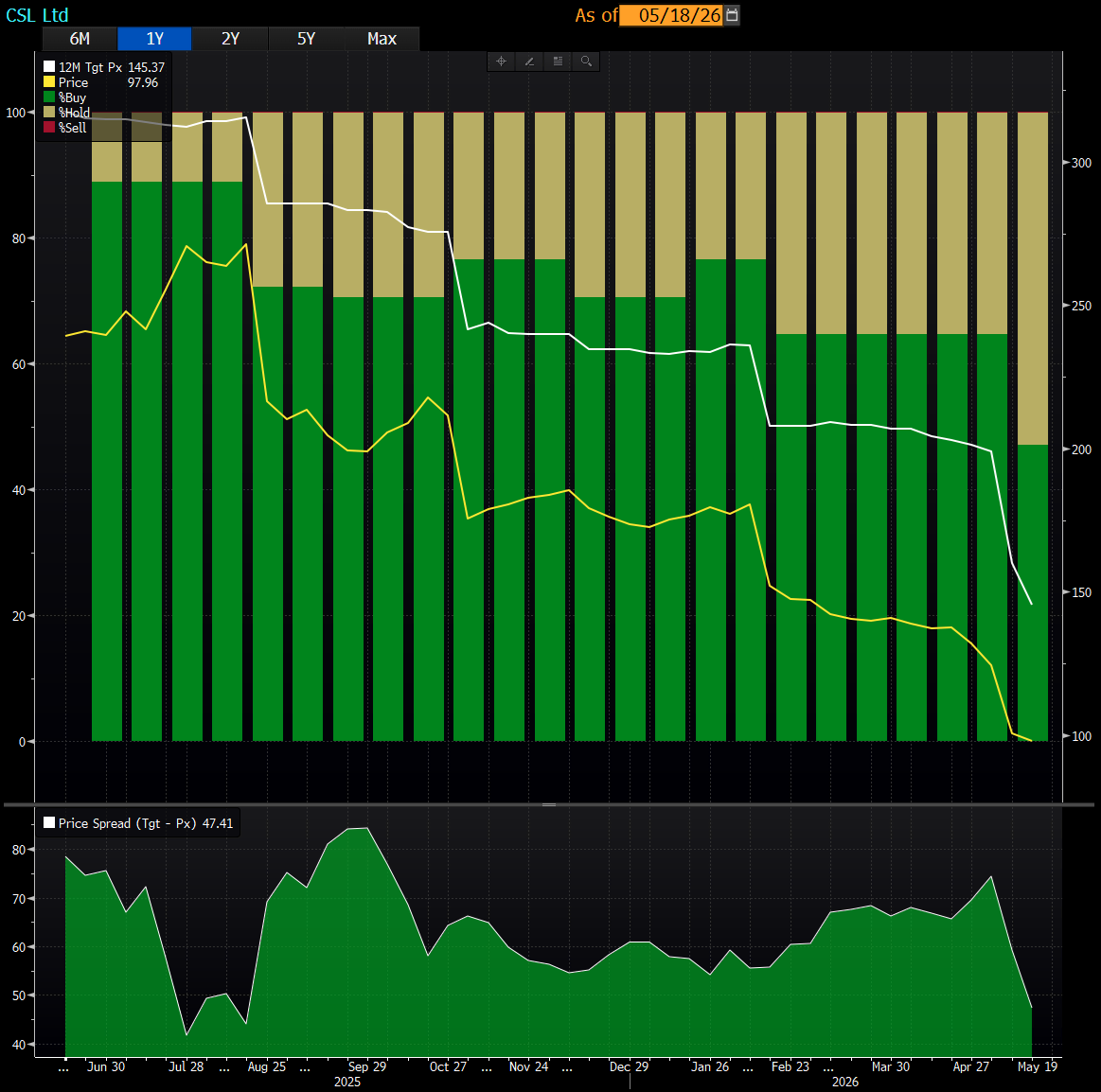
Task: Switch to the 6M range tab
Action: (x=80, y=39)
